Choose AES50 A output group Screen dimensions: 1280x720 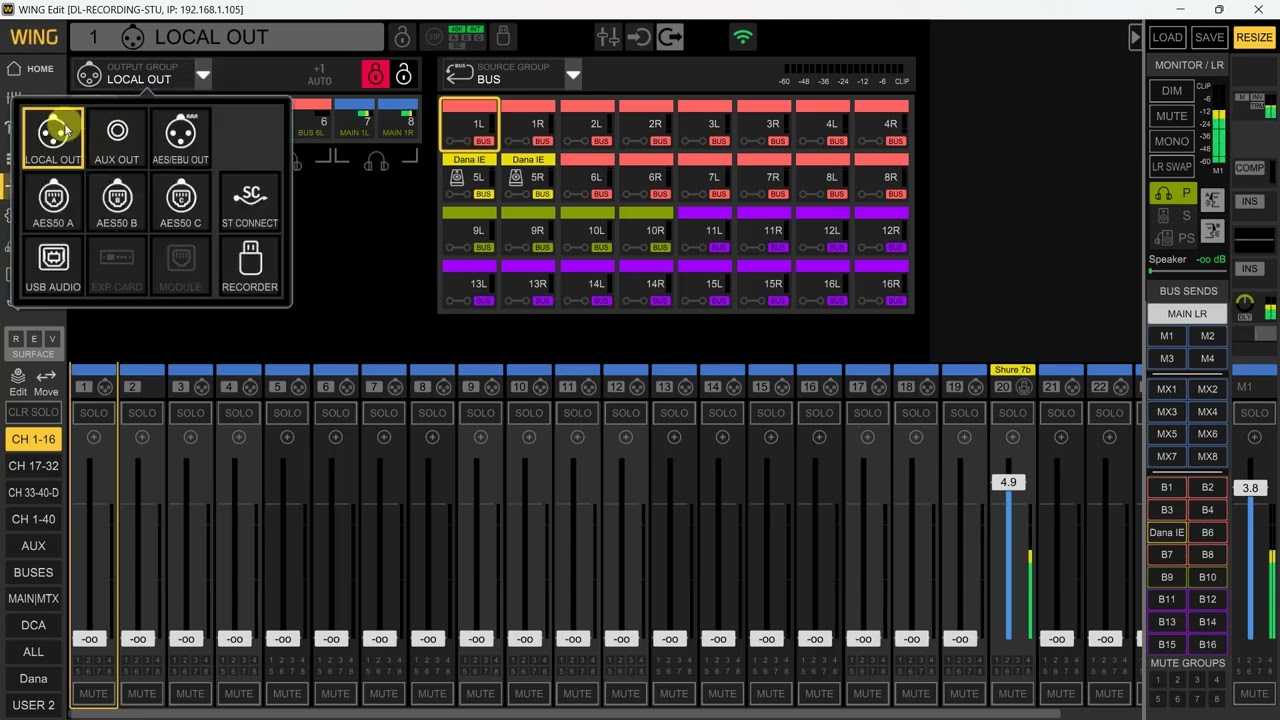[x=53, y=202]
